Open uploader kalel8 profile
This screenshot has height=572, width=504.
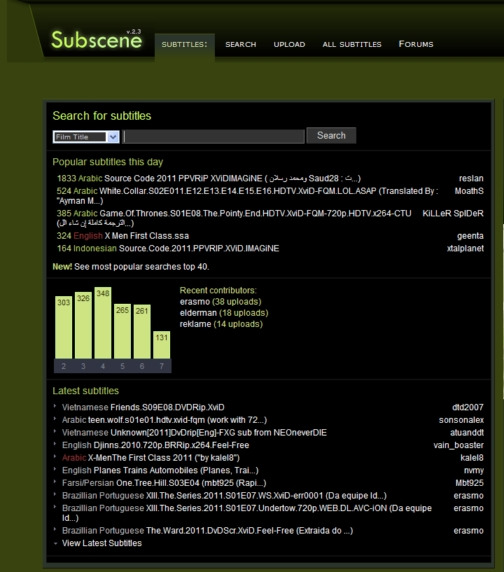(472, 458)
